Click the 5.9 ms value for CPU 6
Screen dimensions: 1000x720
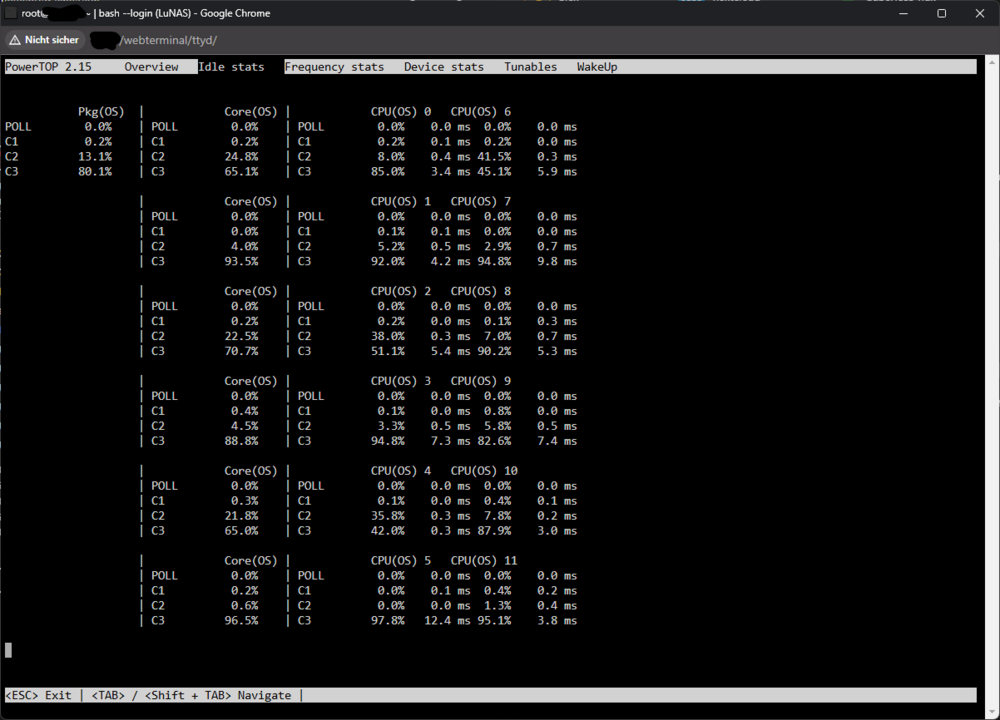557,172
